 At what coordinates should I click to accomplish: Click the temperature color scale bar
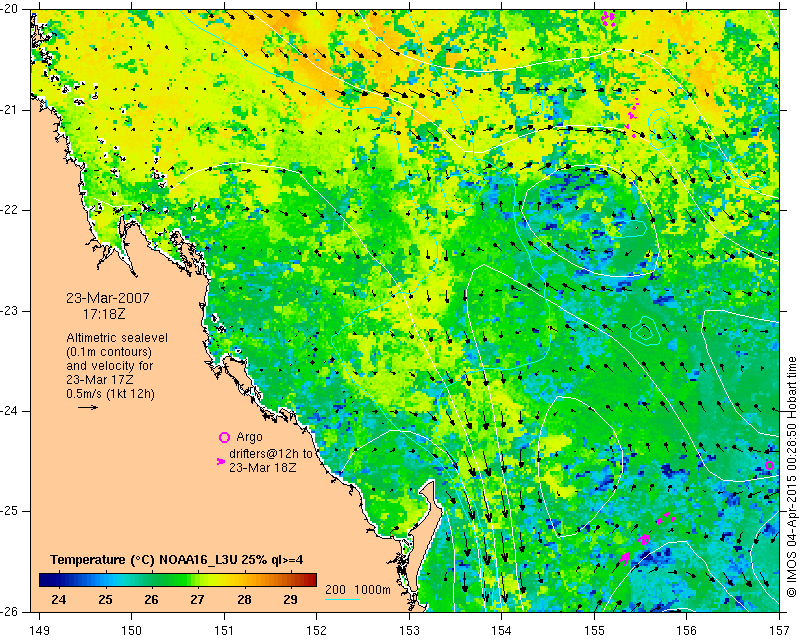pyautogui.click(x=178, y=580)
